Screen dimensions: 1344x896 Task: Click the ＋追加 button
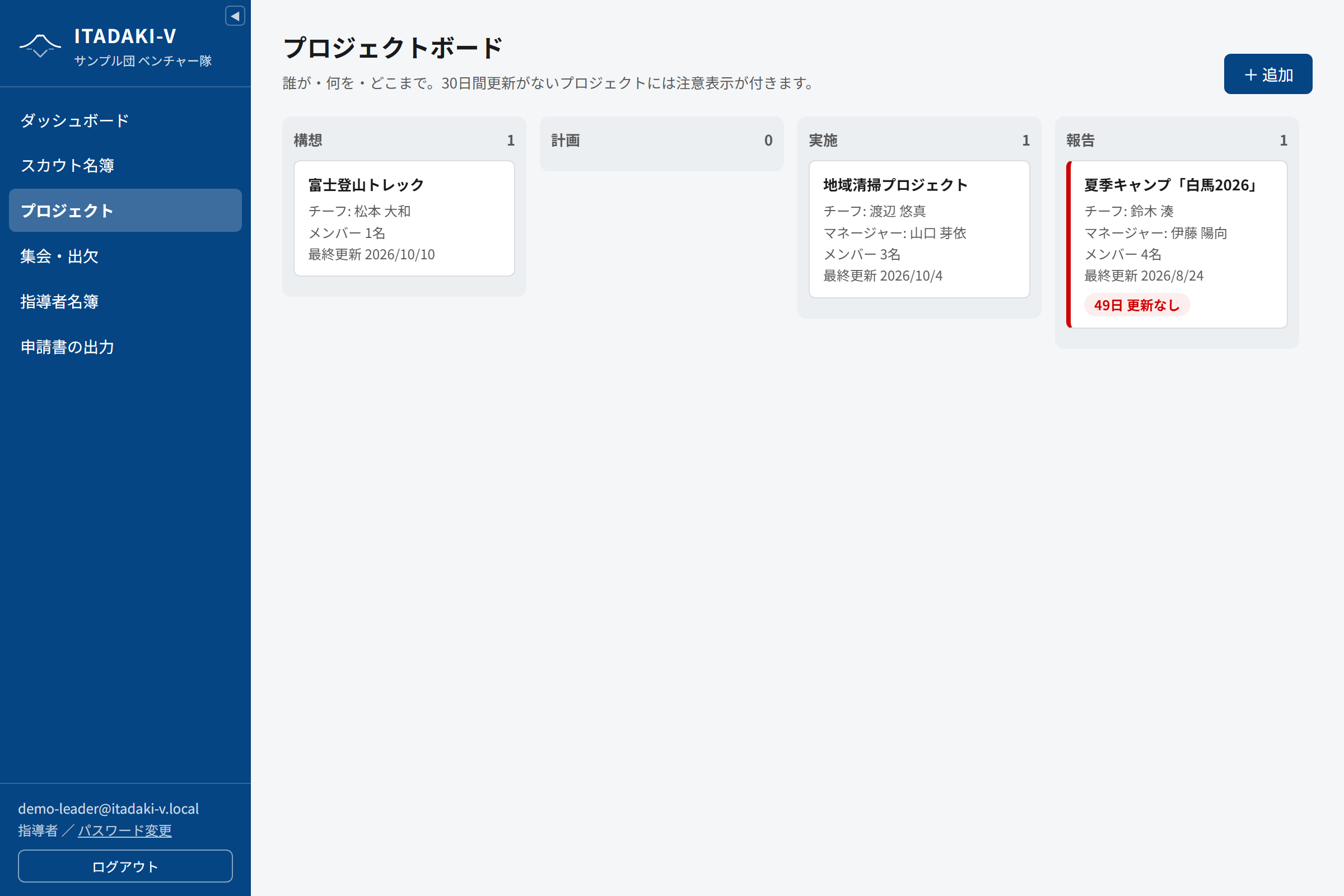[x=1268, y=74]
